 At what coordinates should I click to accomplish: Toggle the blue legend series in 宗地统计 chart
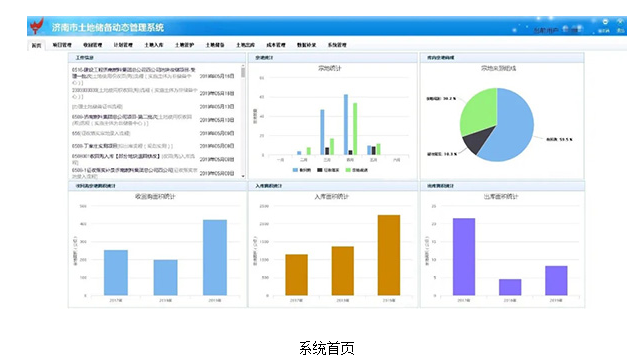tap(302, 170)
